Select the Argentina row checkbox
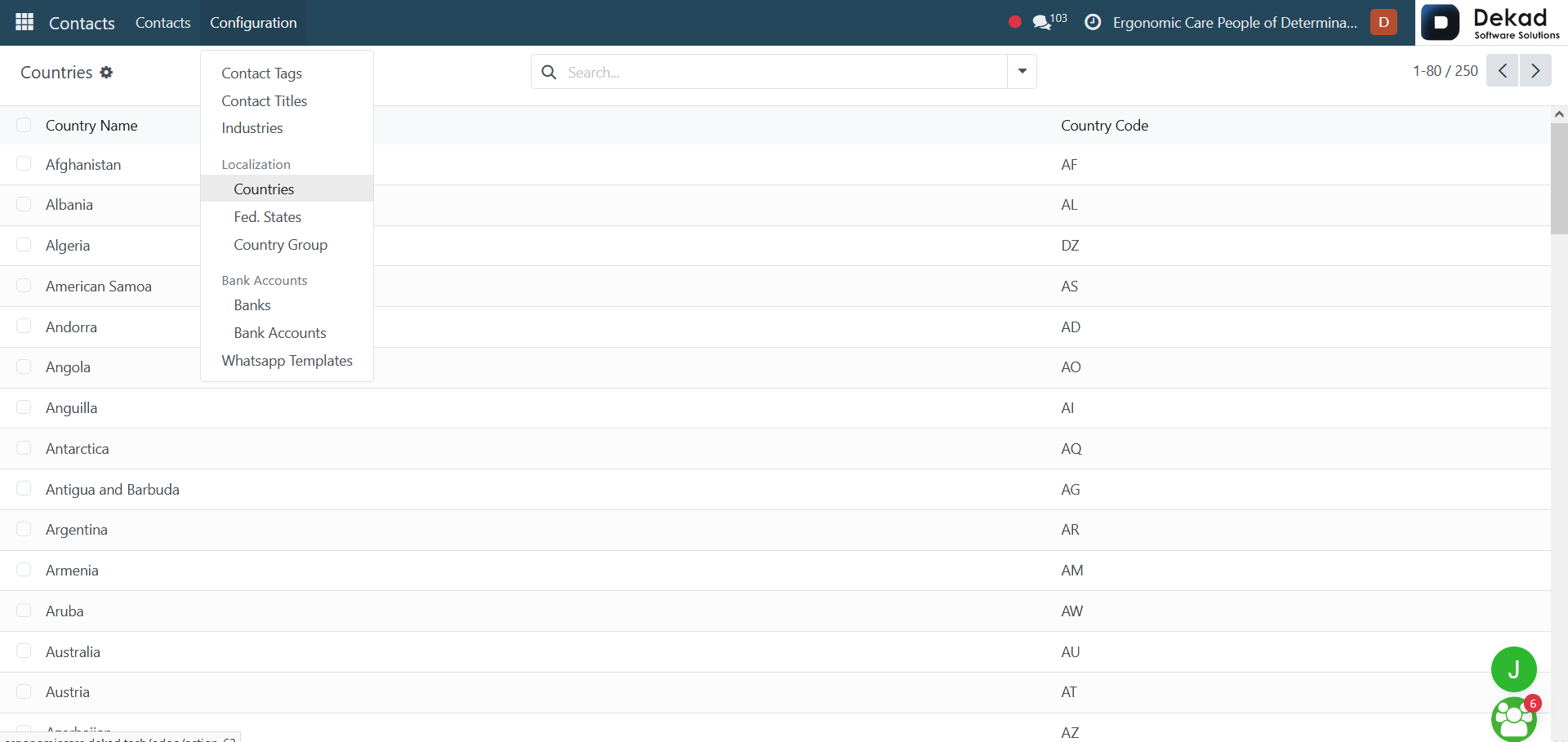 click(x=24, y=529)
